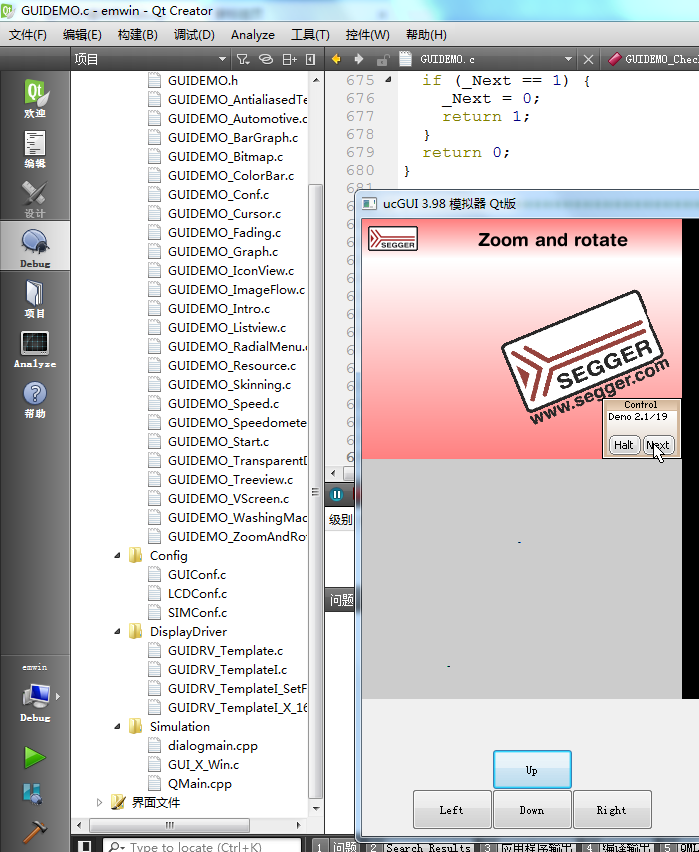The height and width of the screenshot is (852, 699).
Task: Switch to the Analyze mode
Action: 35,349
